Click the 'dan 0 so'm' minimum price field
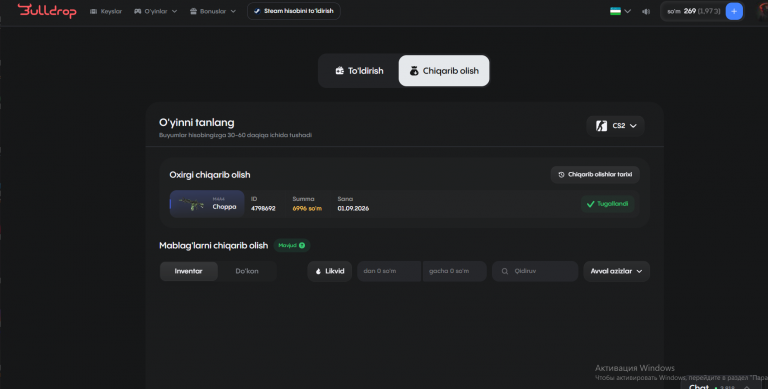 (389, 271)
